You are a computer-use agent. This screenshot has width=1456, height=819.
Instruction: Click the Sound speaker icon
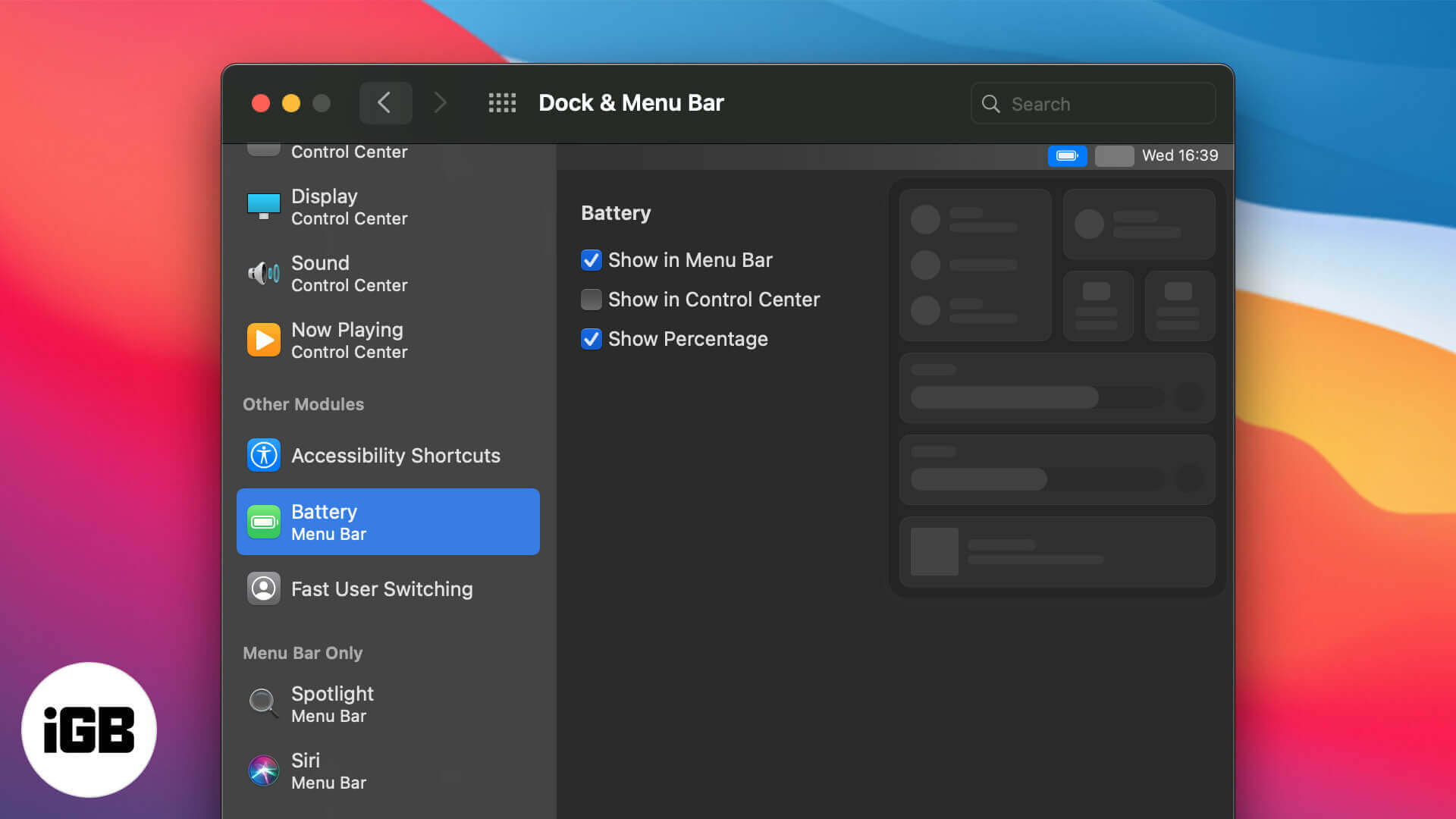(x=263, y=273)
